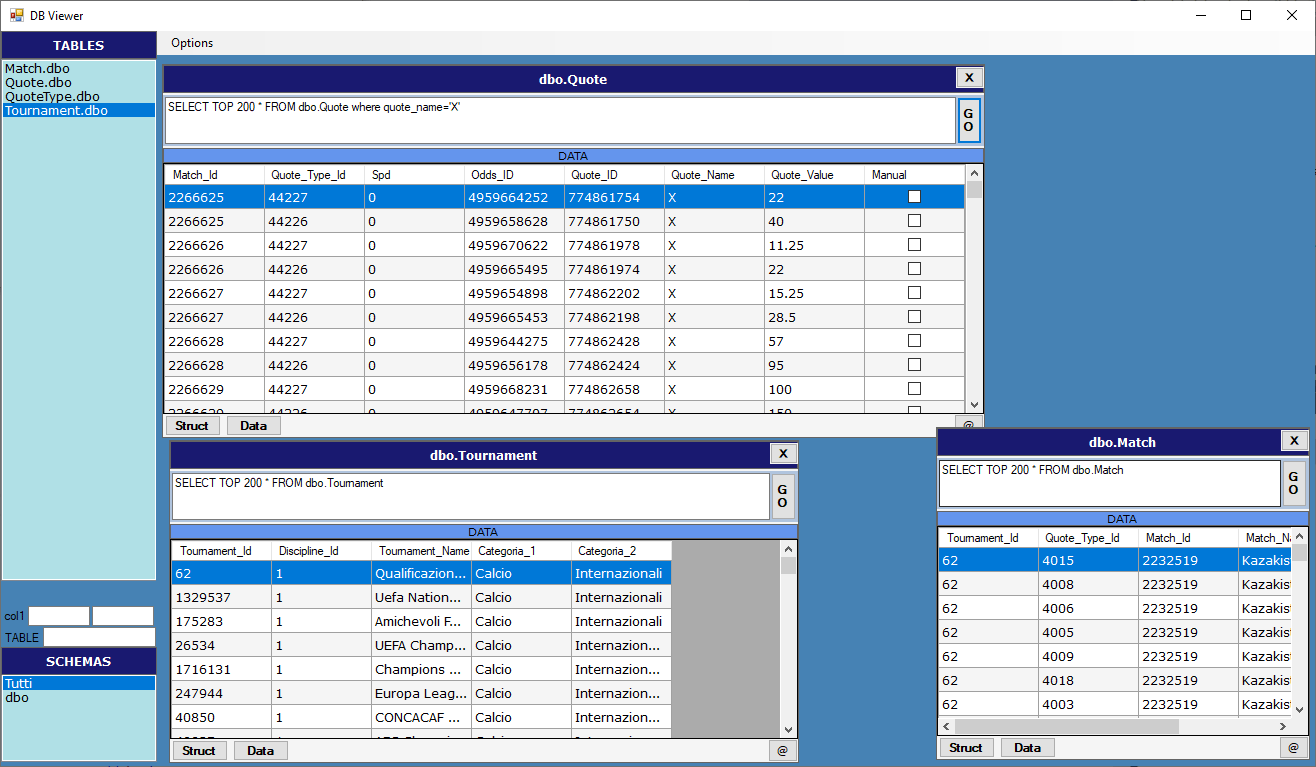Click the Quote_Name column header
The width and height of the screenshot is (1316, 767).
[714, 175]
